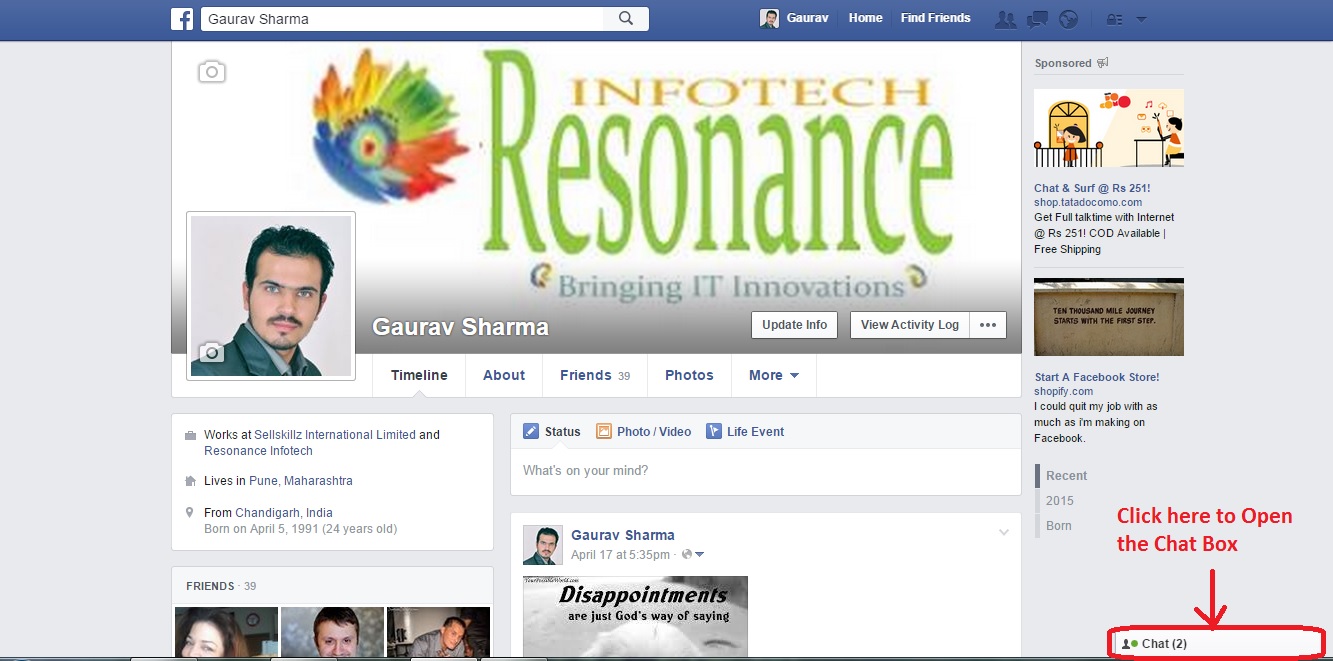The width and height of the screenshot is (1333, 661).
Task: Expand the More profile tab dropdown
Action: click(x=774, y=375)
